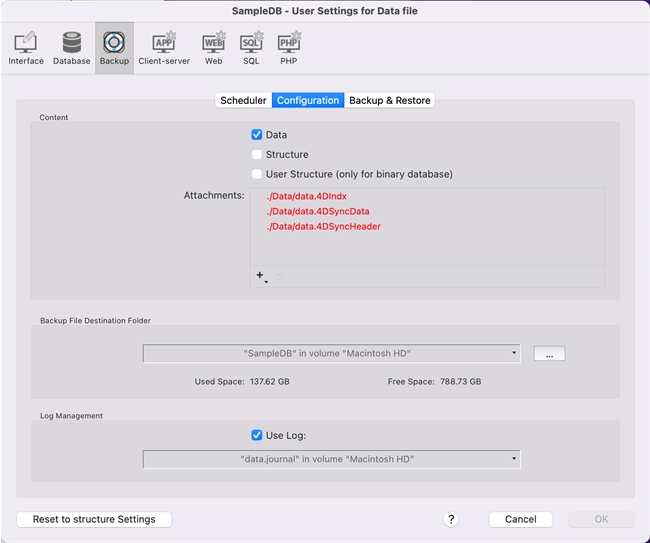650x543 pixels.
Task: Click Reset to structure Settings button
Action: tap(94, 519)
